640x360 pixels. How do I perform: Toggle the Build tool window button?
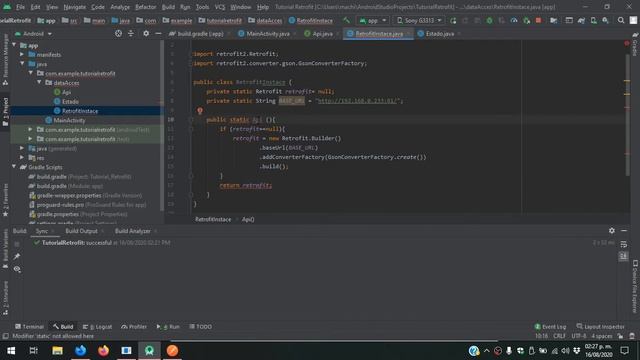pos(63,327)
